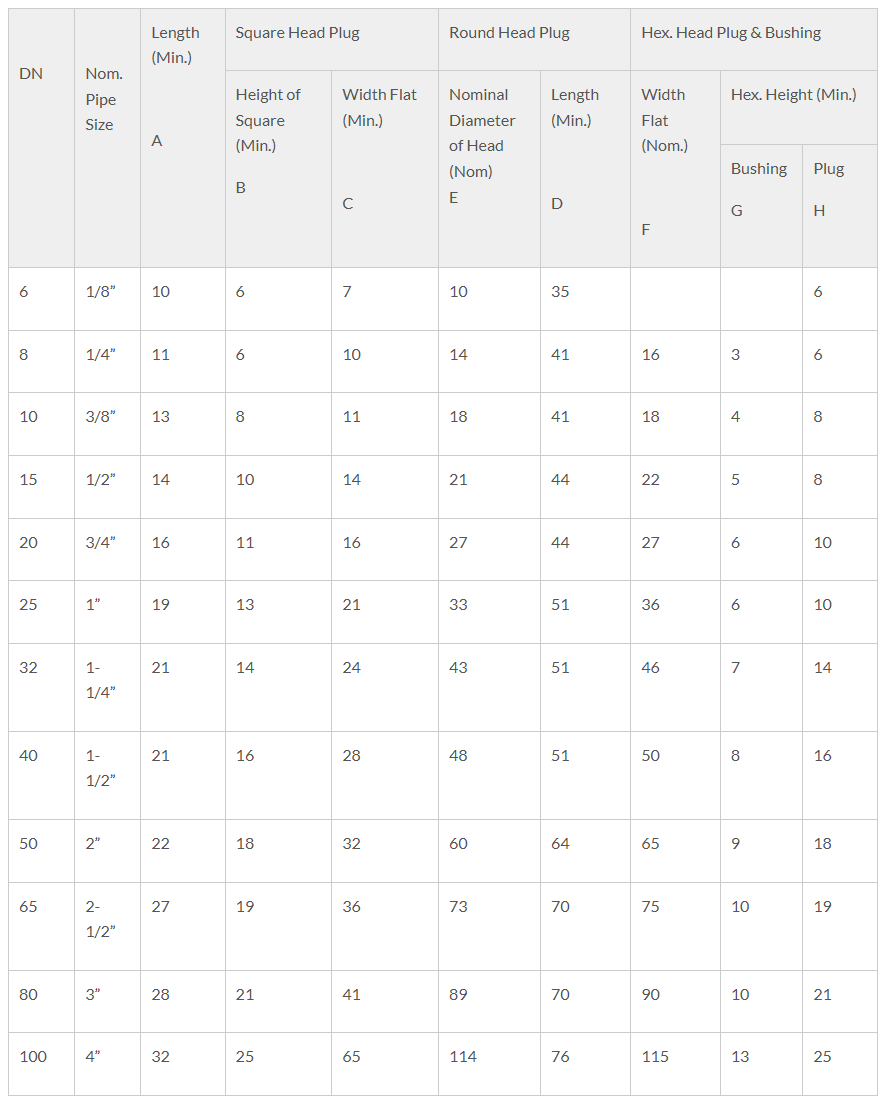This screenshot has width=886, height=1099.
Task: Click the DN 65 row label
Action: click(x=41, y=927)
